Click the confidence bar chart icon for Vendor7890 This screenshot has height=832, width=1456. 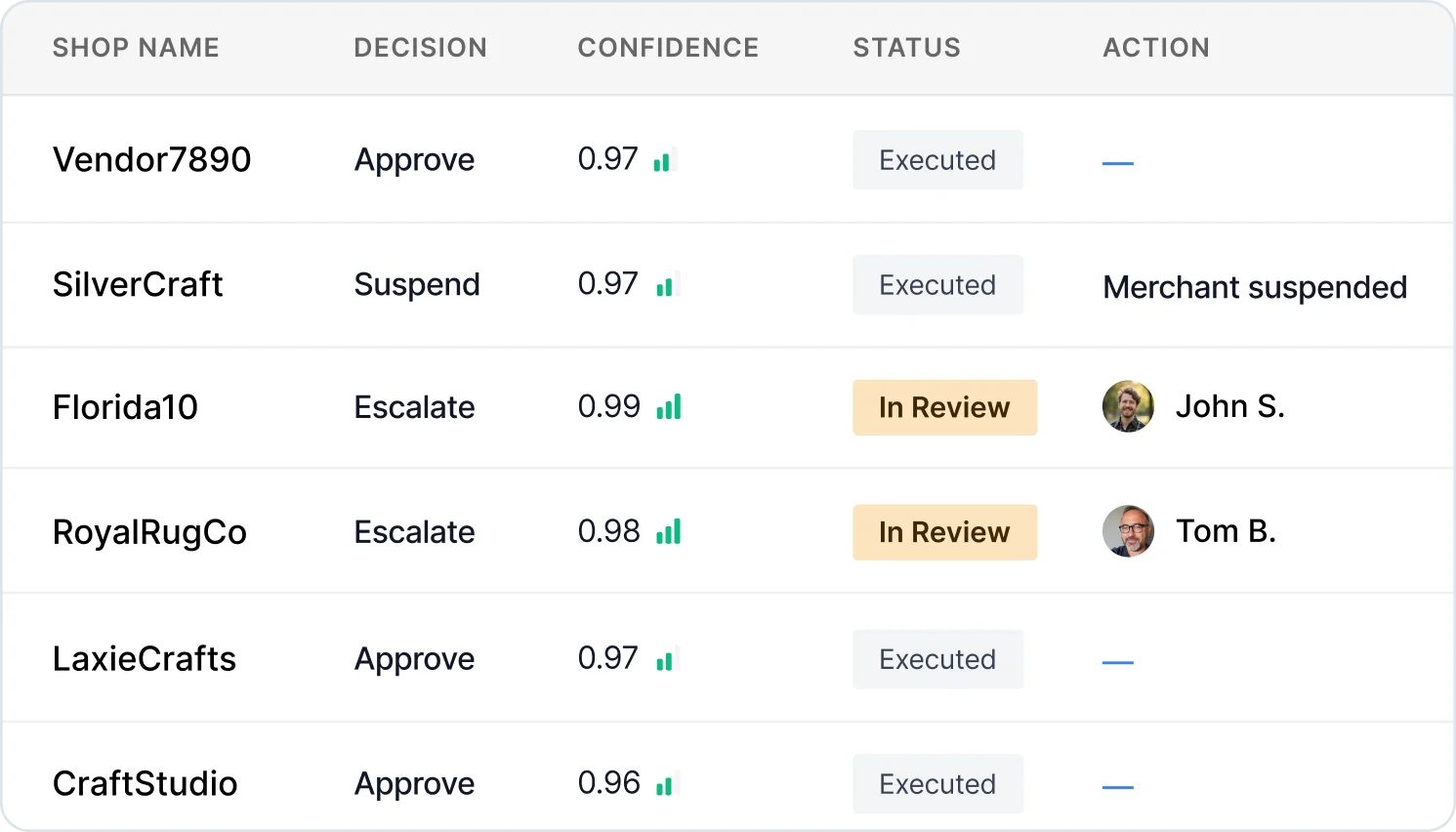(x=664, y=159)
